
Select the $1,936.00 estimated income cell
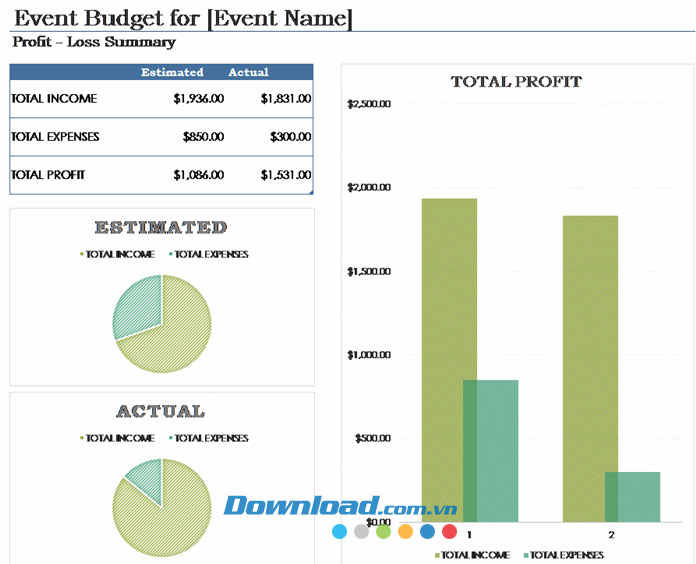[199, 99]
